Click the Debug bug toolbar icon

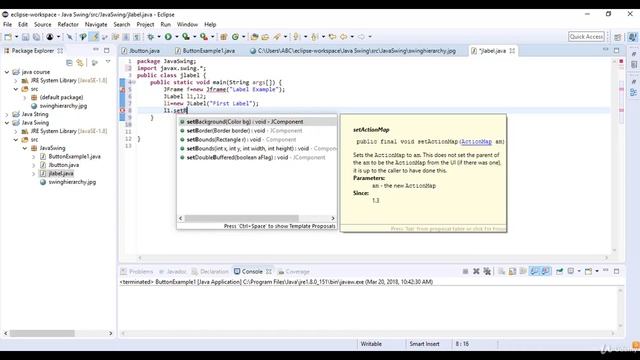pos(151,37)
